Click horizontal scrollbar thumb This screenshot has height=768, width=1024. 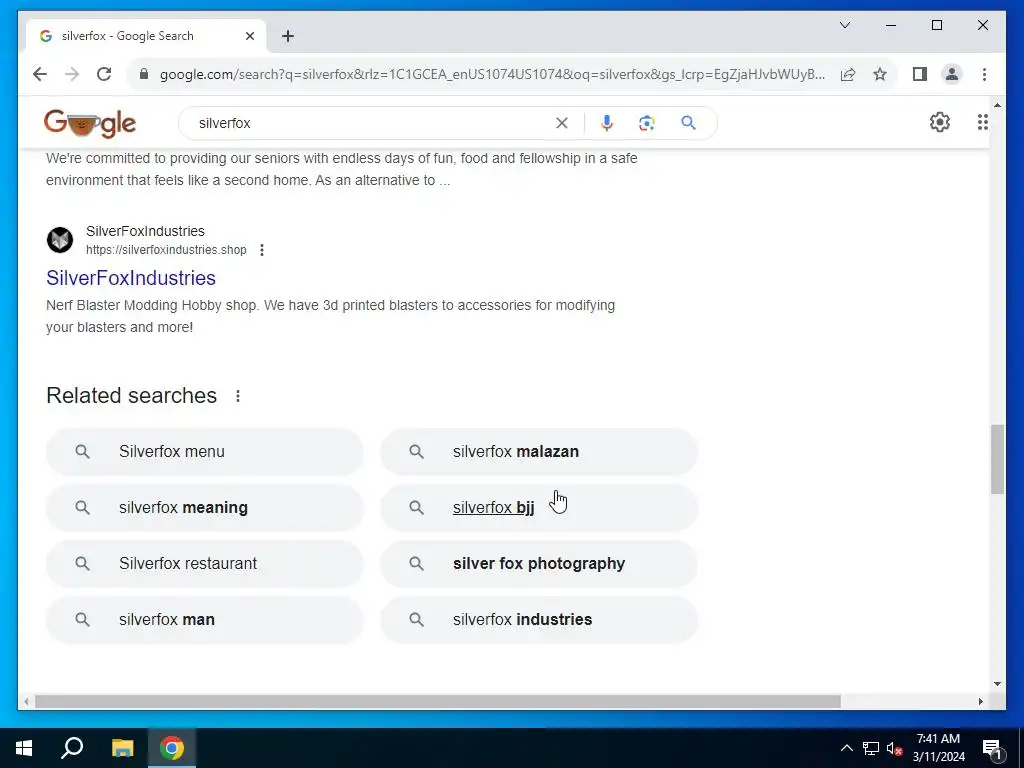coord(438,701)
